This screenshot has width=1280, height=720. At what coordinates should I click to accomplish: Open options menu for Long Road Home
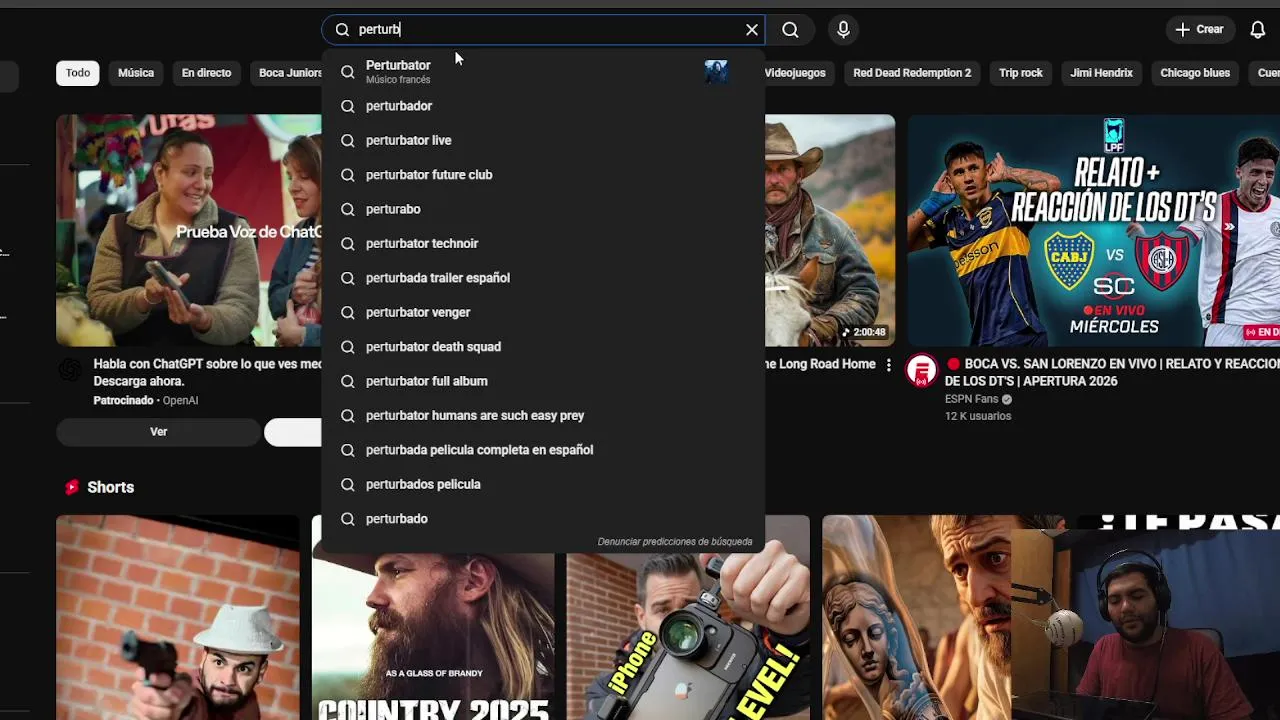tap(888, 366)
